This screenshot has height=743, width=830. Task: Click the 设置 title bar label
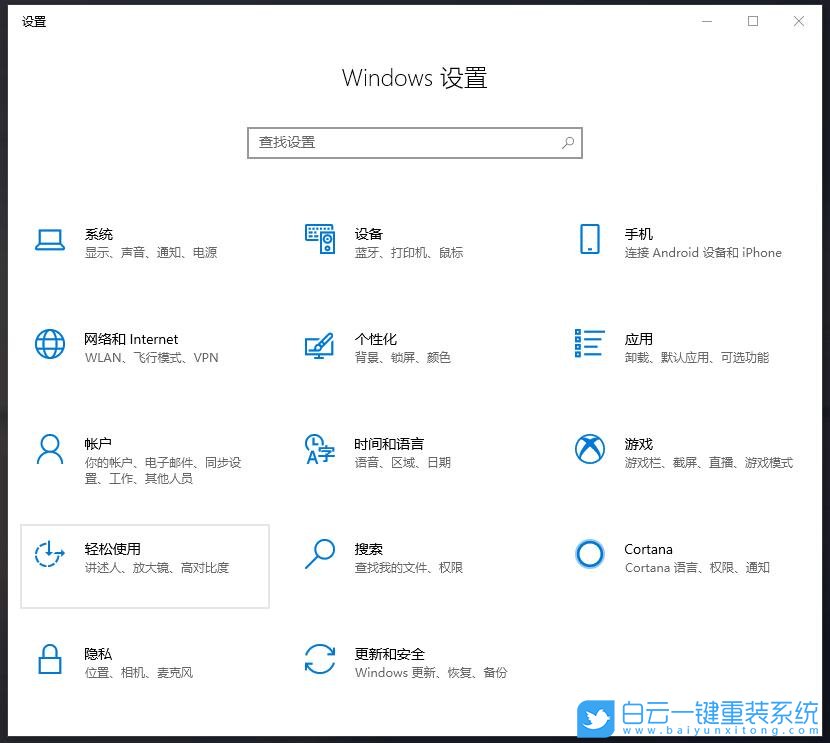(33, 21)
